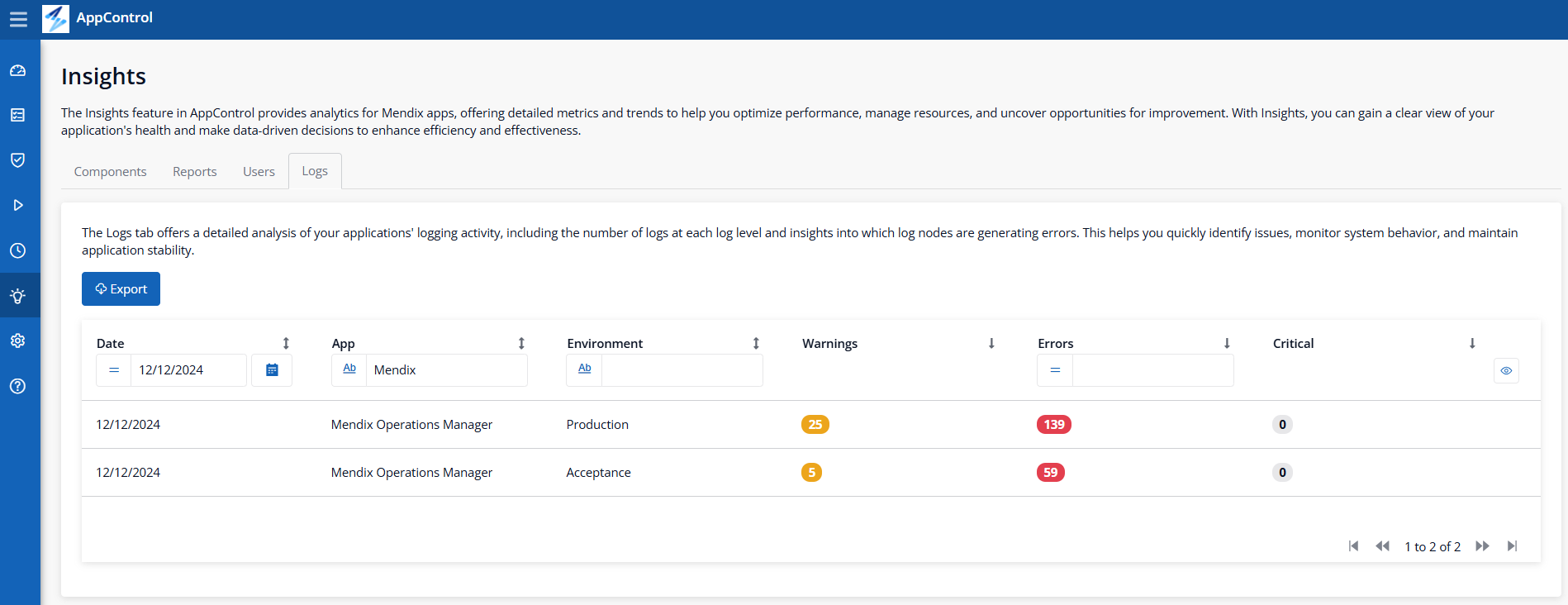The image size is (1568, 605).
Task: Click the Acceptance environment cell
Action: (598, 473)
